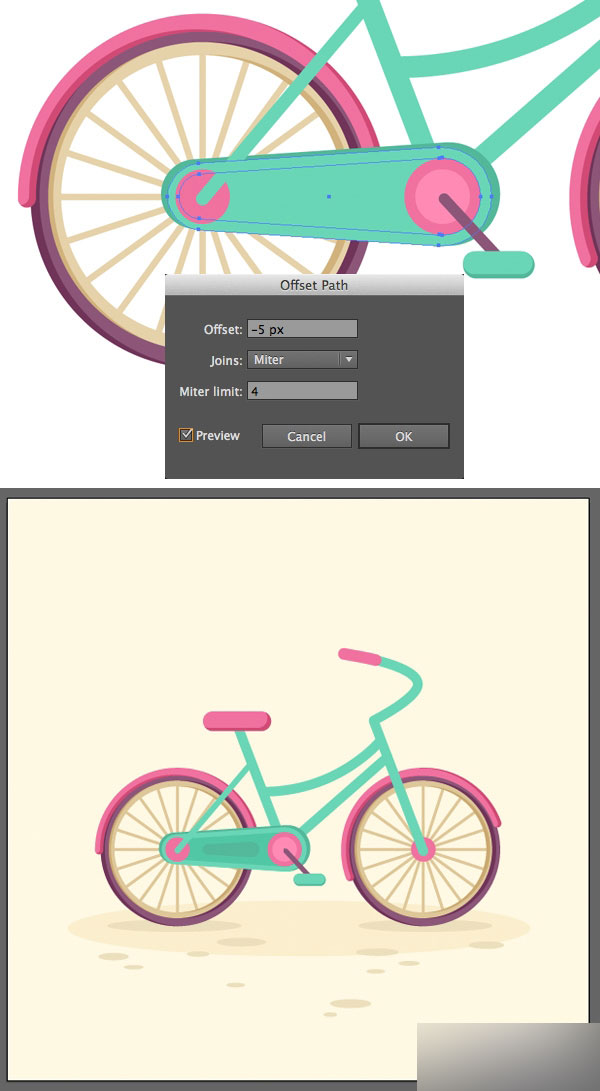The height and width of the screenshot is (1091, 600).
Task: Click the Offset value input field
Action: [302, 328]
